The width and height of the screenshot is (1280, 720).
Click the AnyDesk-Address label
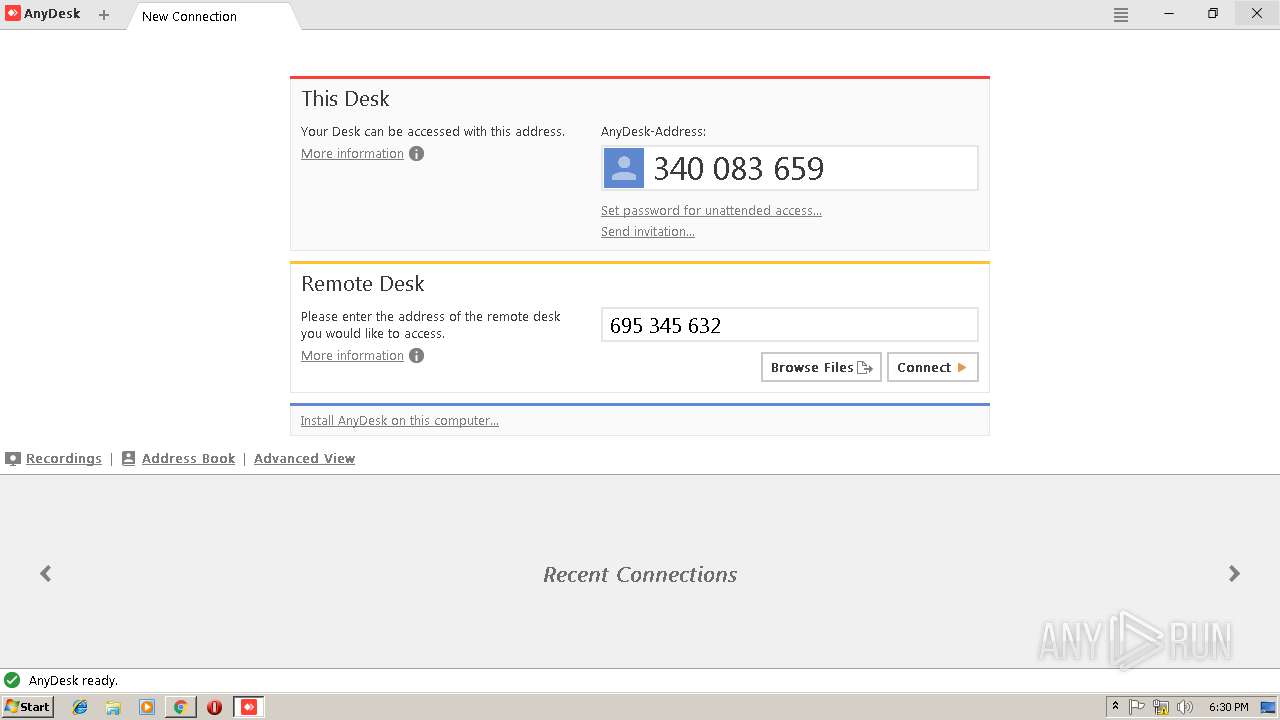tap(653, 132)
